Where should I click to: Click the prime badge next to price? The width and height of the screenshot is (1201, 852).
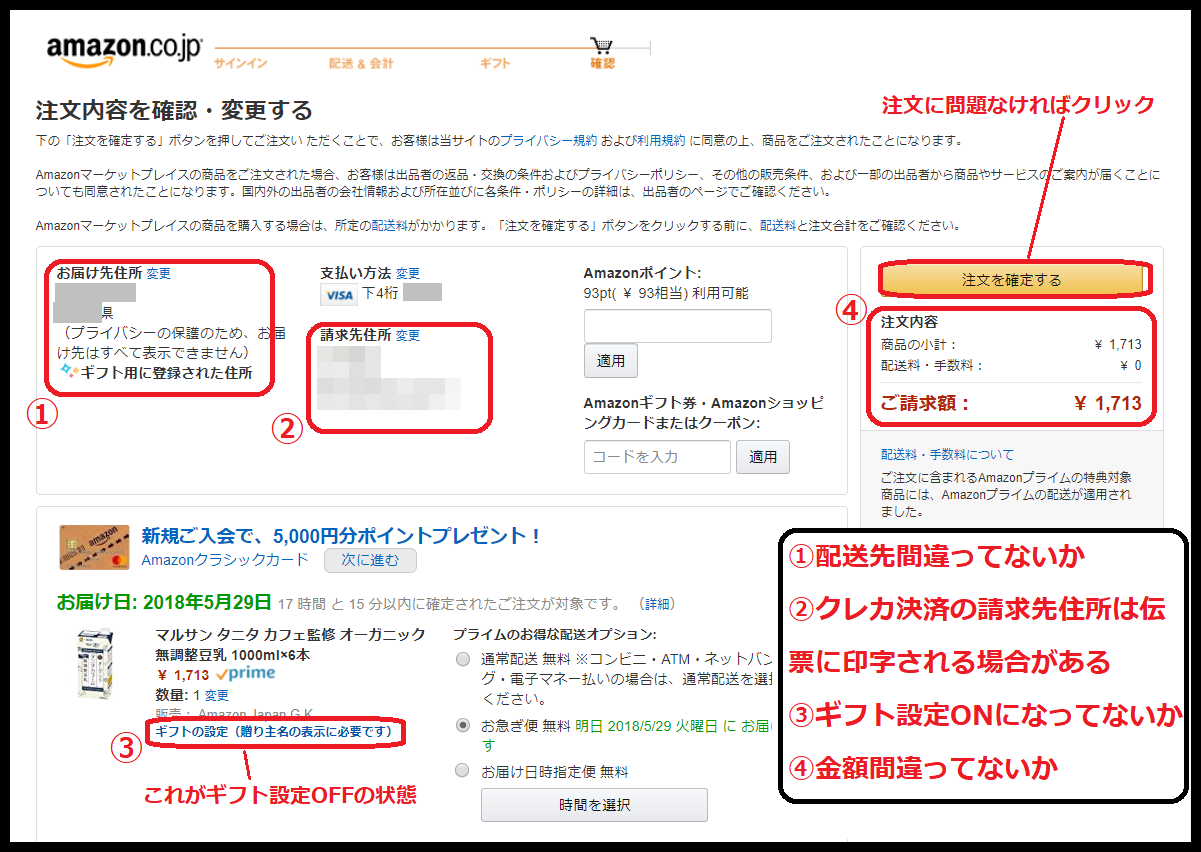(245, 674)
